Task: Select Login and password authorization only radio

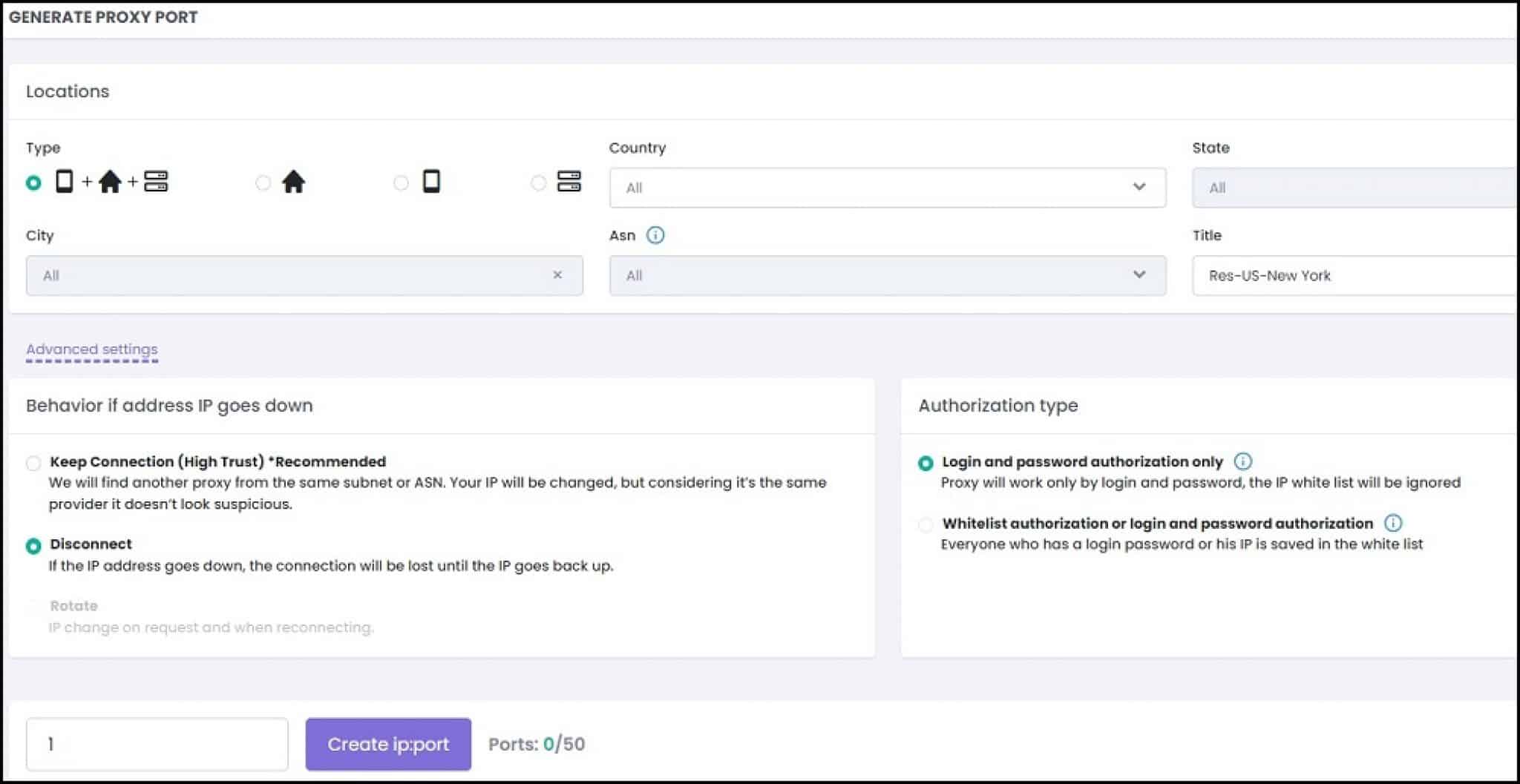Action: click(x=926, y=464)
